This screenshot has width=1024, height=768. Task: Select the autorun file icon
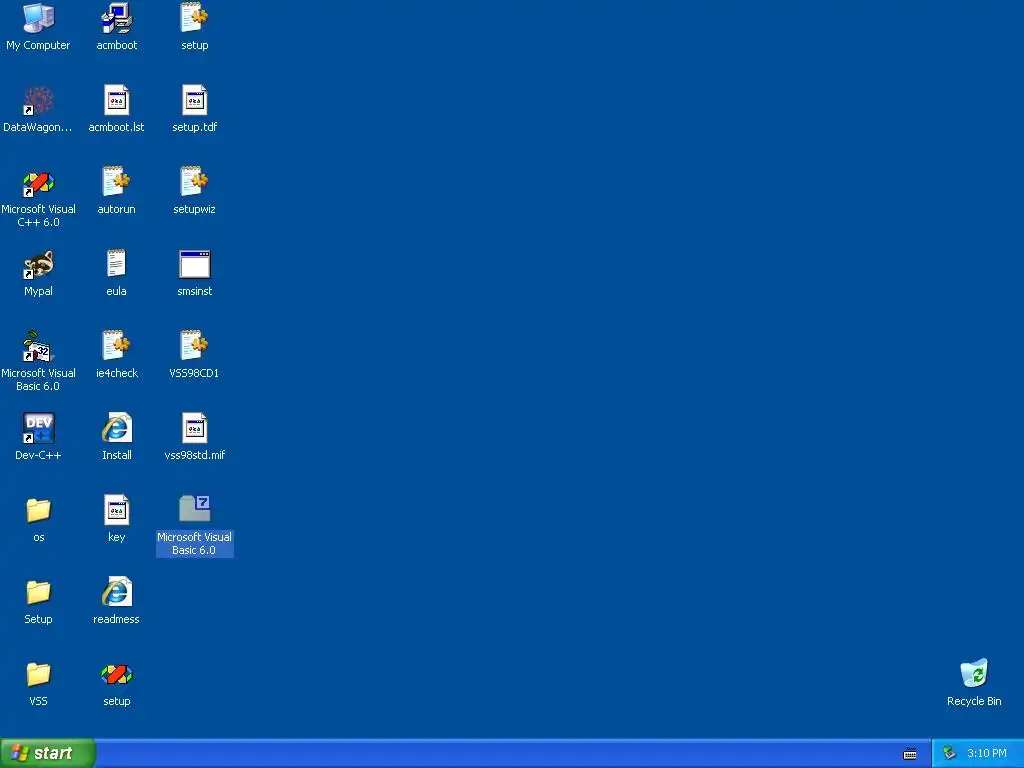[x=117, y=182]
